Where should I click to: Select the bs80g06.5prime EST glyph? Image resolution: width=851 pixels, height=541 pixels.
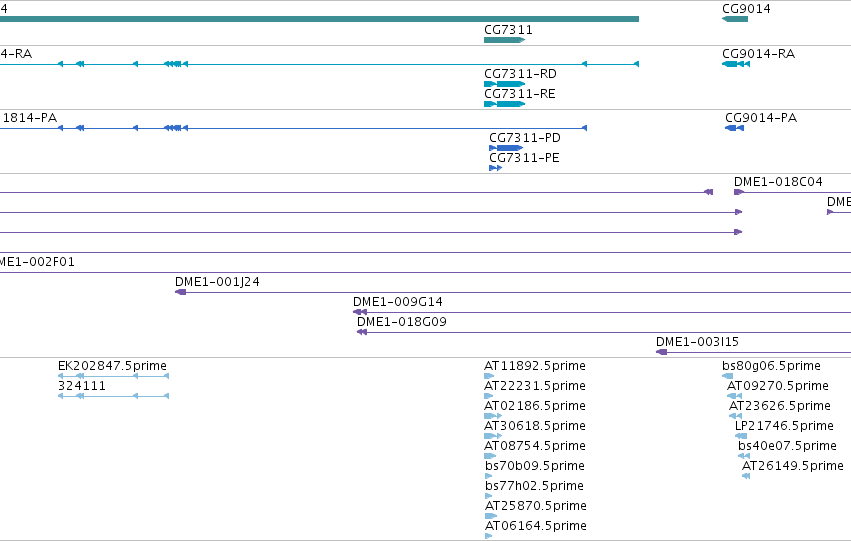[x=727, y=376]
